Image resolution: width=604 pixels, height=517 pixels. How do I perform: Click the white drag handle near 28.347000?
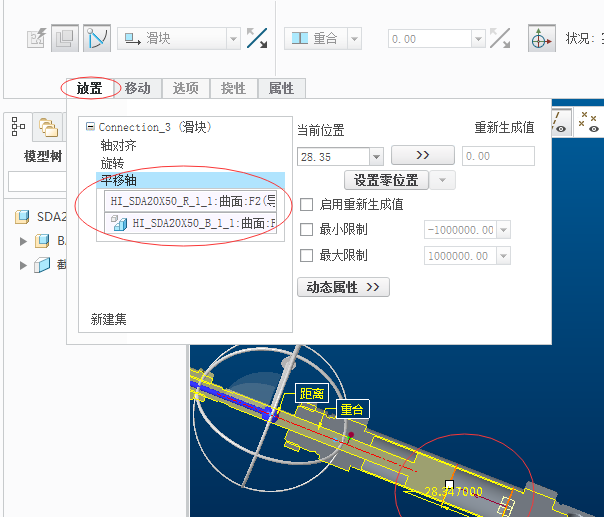(x=449, y=484)
